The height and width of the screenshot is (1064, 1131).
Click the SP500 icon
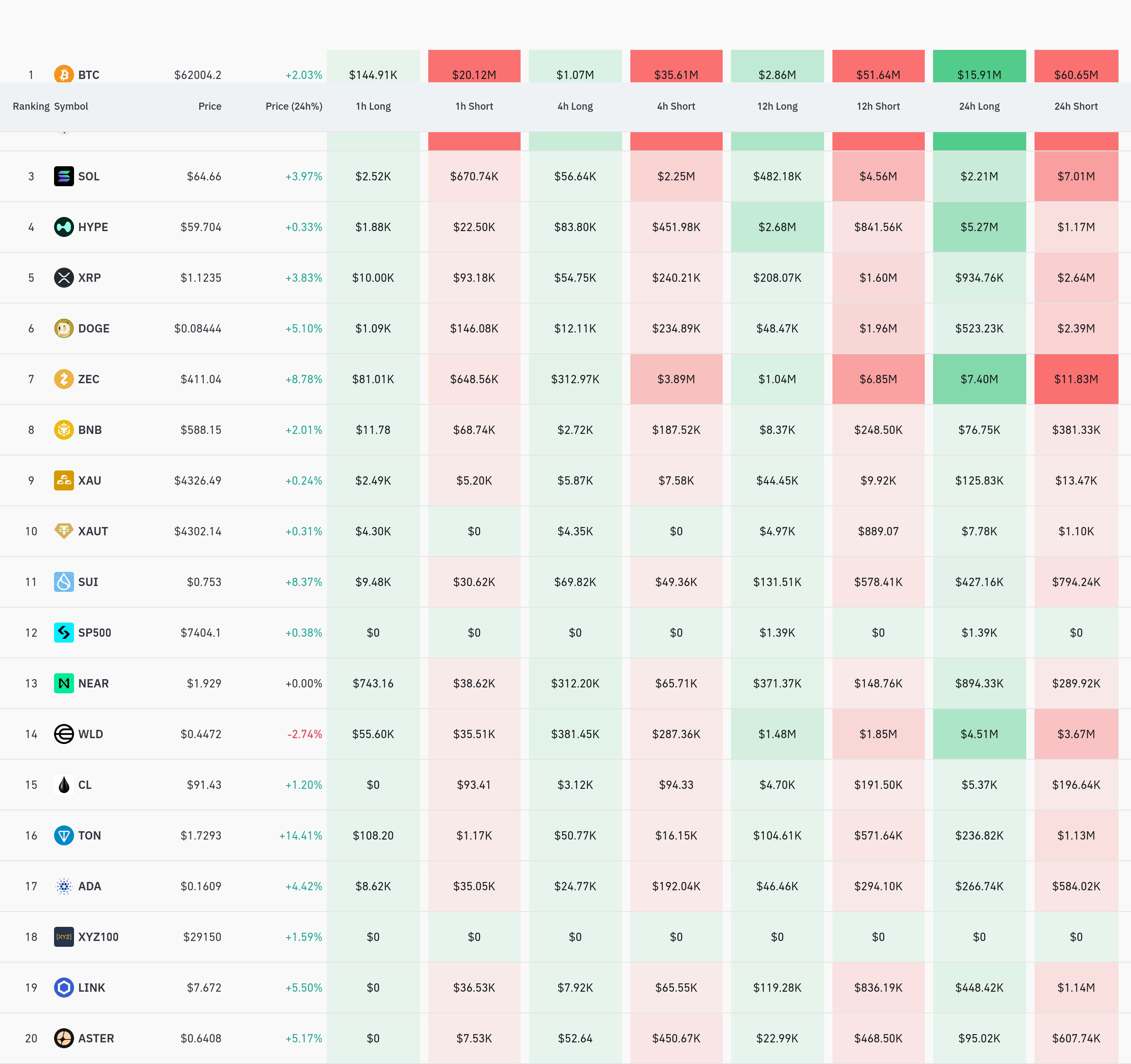coord(64,632)
